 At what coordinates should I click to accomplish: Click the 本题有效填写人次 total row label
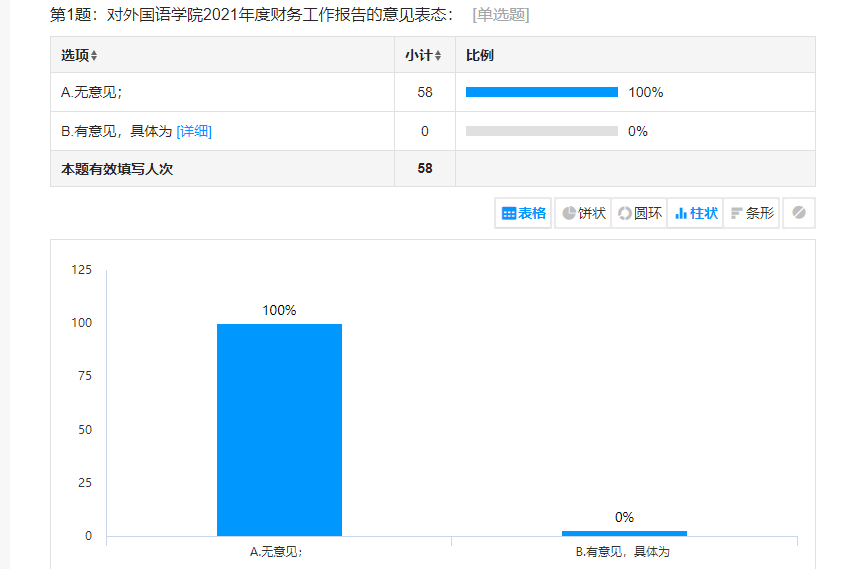[x=117, y=169]
